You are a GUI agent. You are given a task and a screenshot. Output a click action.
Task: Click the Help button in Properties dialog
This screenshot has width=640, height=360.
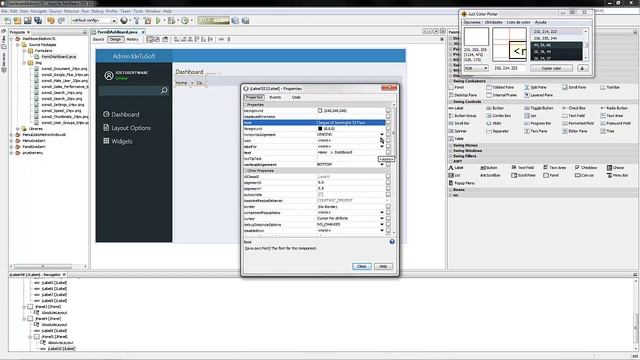pyautogui.click(x=383, y=266)
